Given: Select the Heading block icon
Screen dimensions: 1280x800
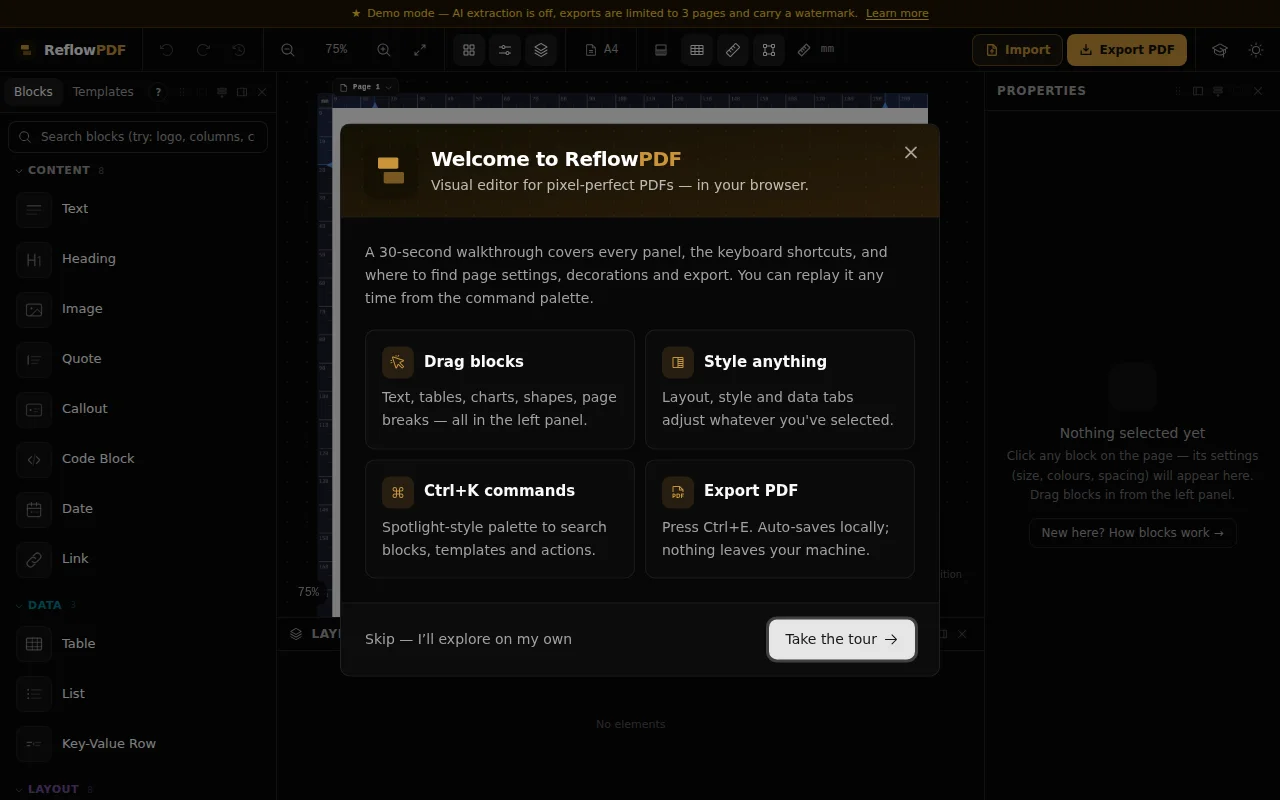Looking at the screenshot, I should coord(34,259).
